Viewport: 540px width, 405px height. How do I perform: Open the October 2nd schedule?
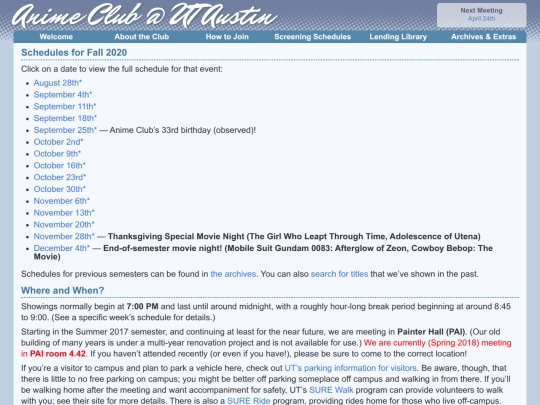(59, 142)
